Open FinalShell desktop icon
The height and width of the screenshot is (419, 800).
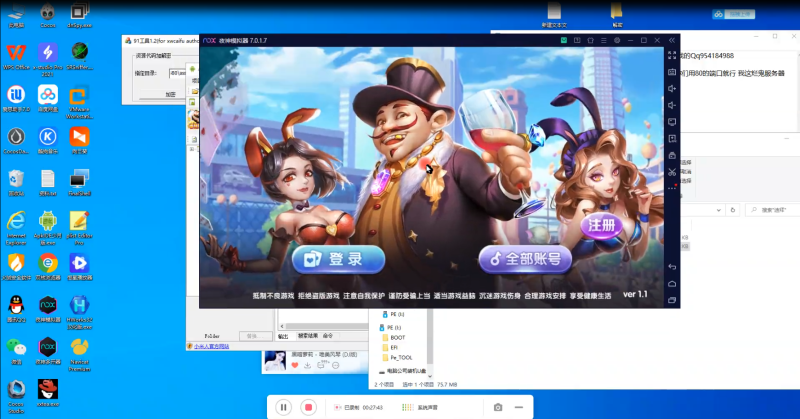pyautogui.click(x=79, y=183)
